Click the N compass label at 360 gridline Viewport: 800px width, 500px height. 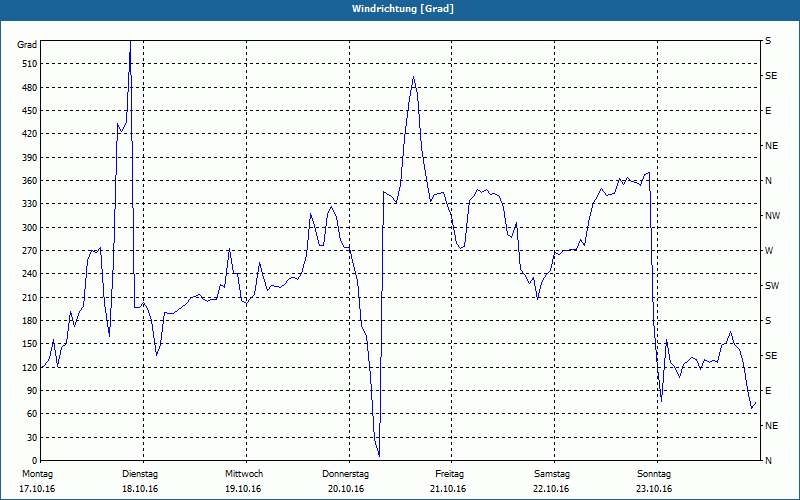[x=768, y=181]
